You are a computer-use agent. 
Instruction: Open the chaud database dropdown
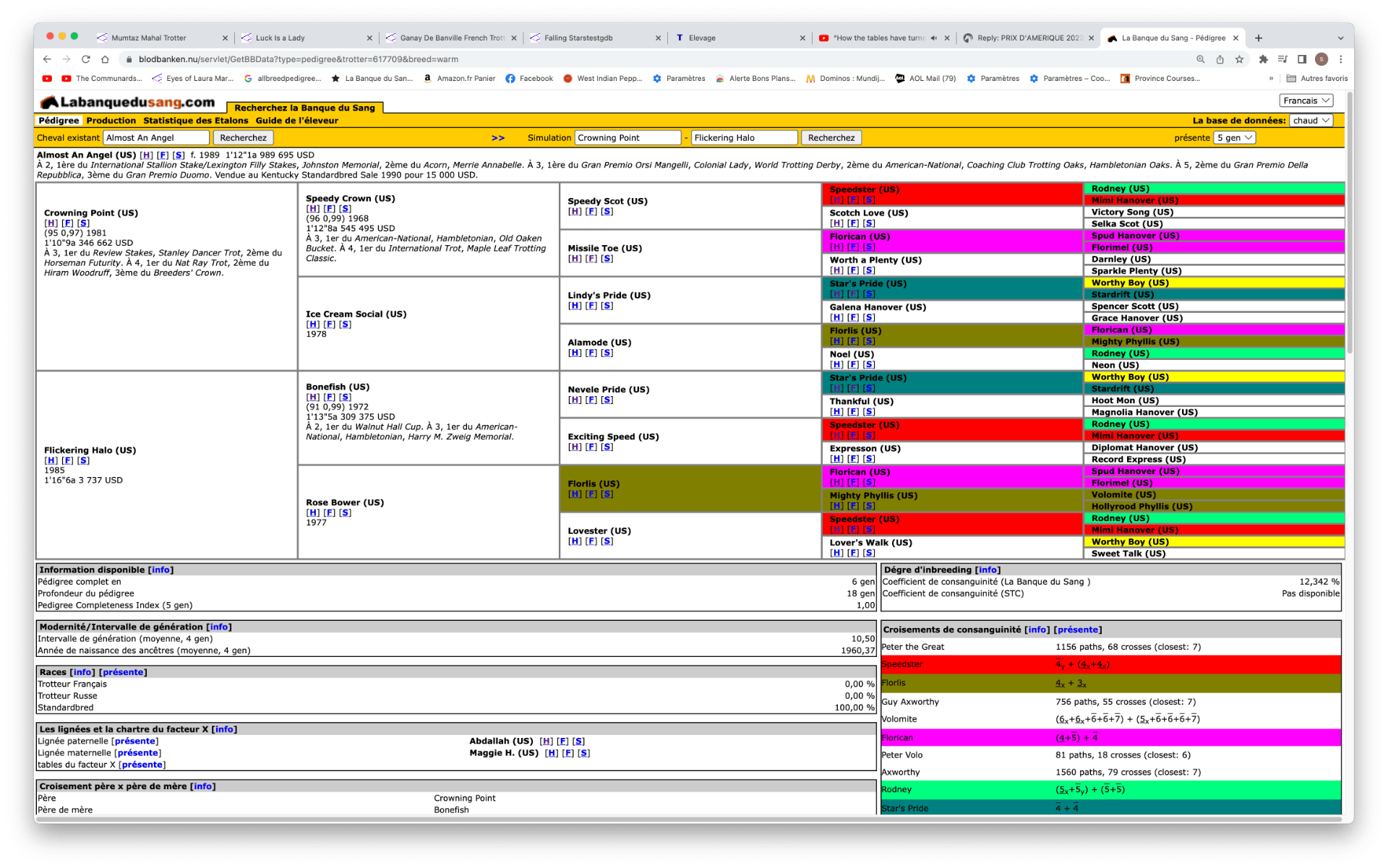point(1311,121)
